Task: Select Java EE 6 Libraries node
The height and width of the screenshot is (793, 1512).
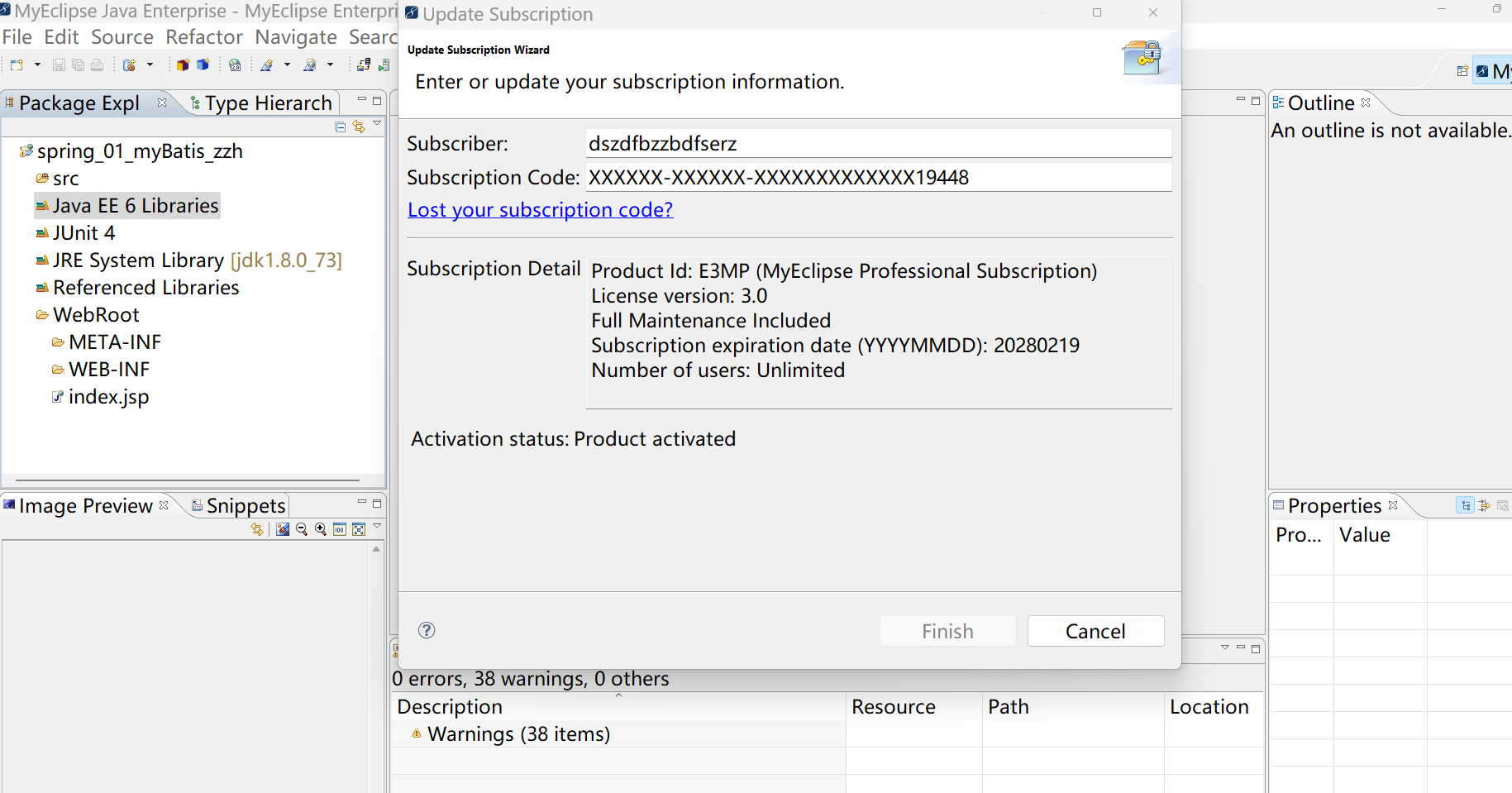Action: click(x=136, y=206)
